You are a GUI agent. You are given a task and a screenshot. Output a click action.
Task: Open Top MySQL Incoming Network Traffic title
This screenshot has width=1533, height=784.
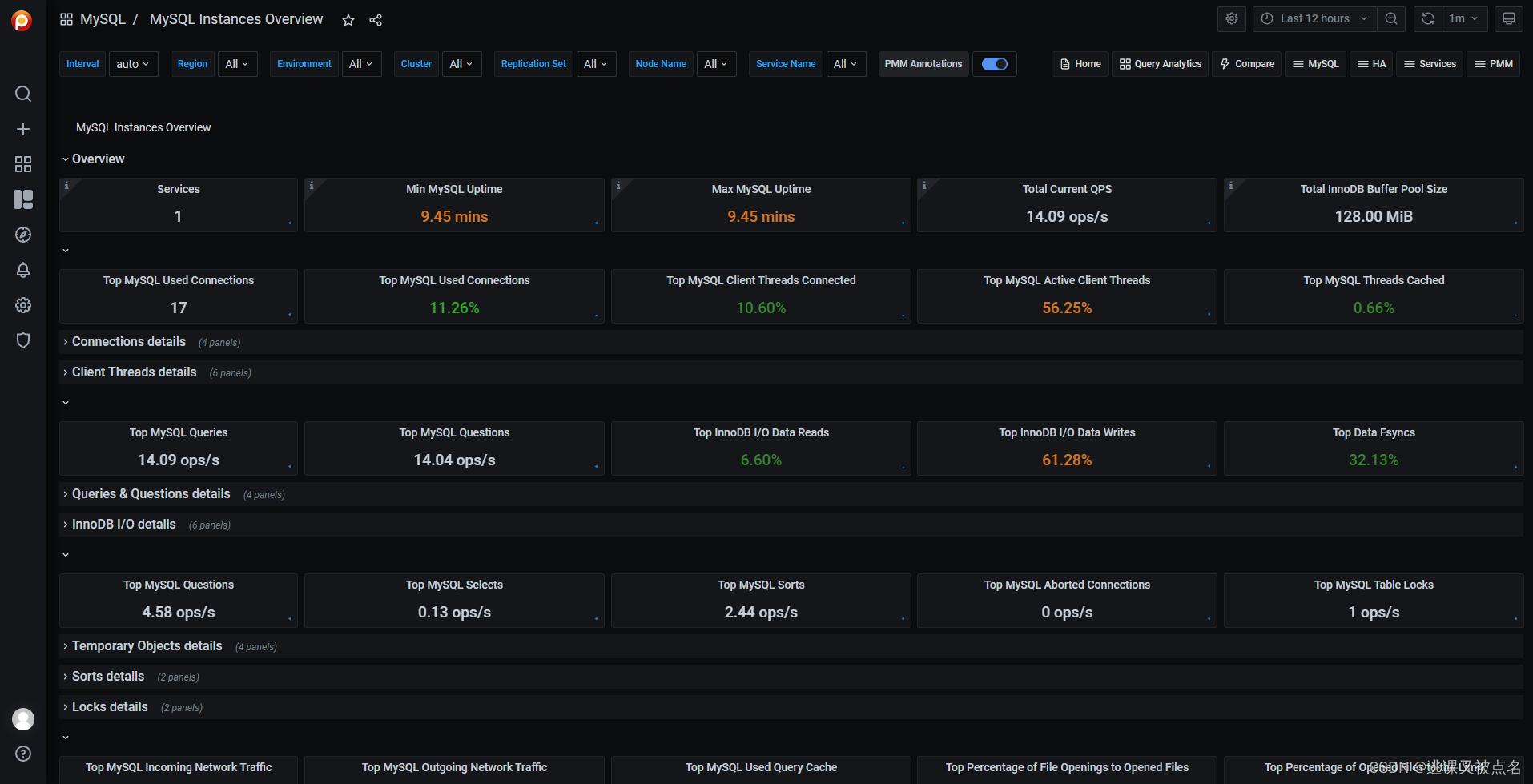pyautogui.click(x=179, y=767)
